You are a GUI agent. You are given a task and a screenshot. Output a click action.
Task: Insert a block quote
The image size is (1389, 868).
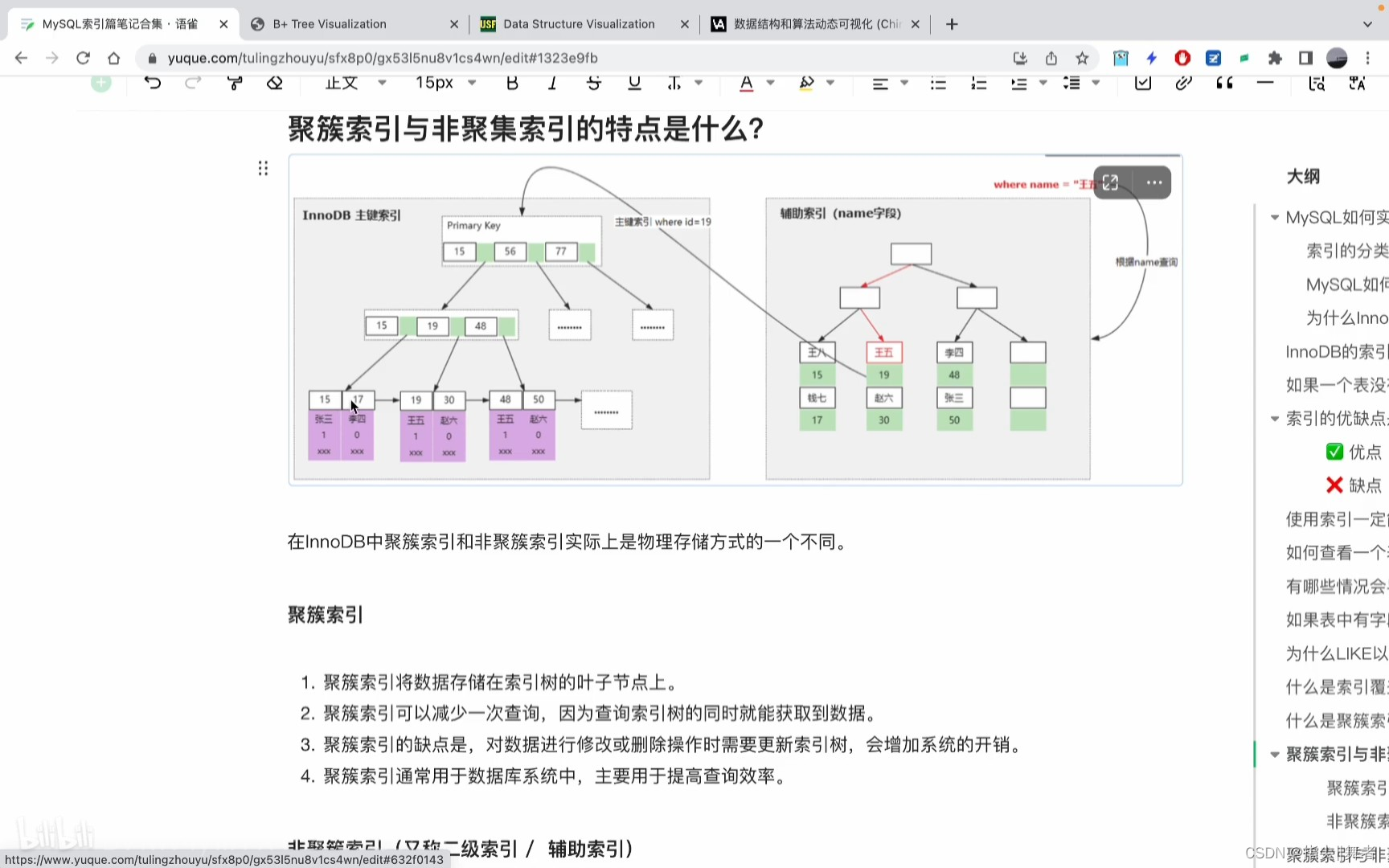(x=1224, y=82)
